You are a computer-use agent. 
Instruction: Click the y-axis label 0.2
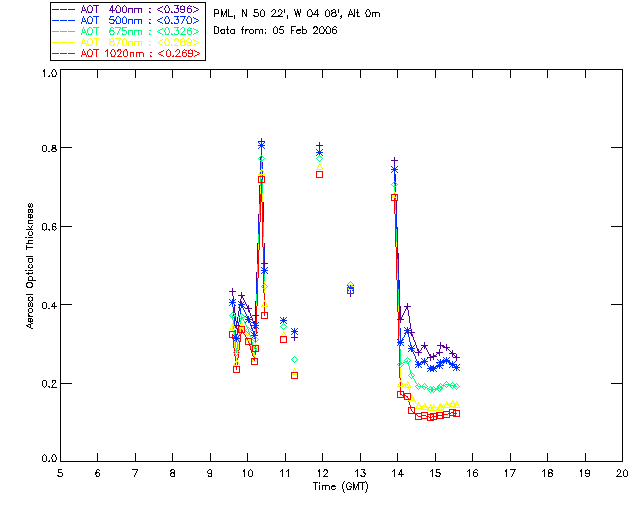click(x=49, y=384)
